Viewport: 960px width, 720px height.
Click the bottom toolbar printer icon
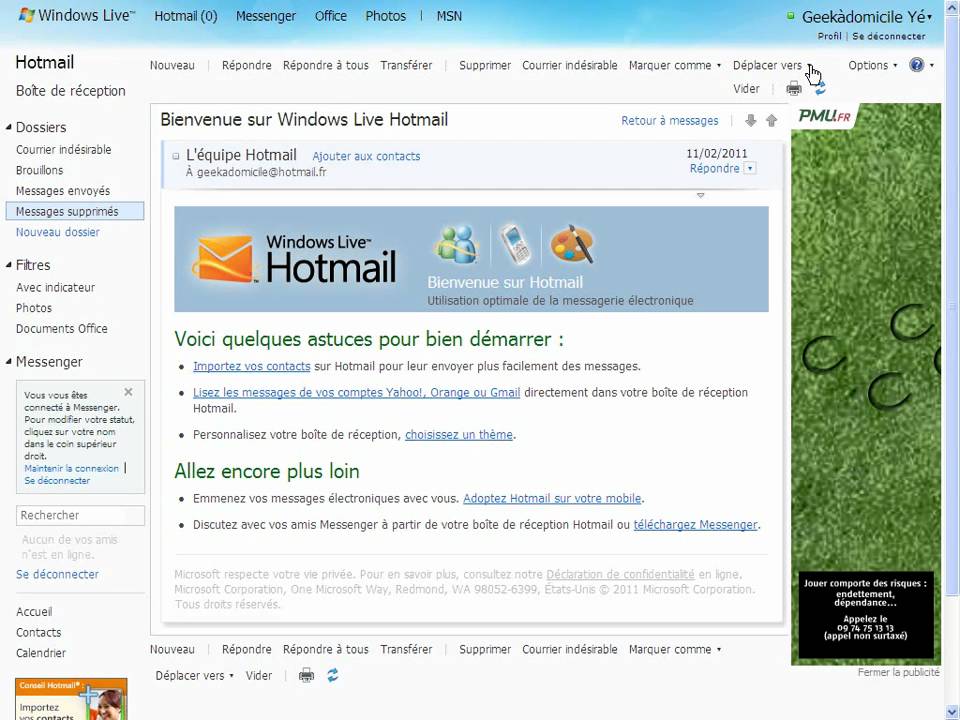click(x=306, y=675)
